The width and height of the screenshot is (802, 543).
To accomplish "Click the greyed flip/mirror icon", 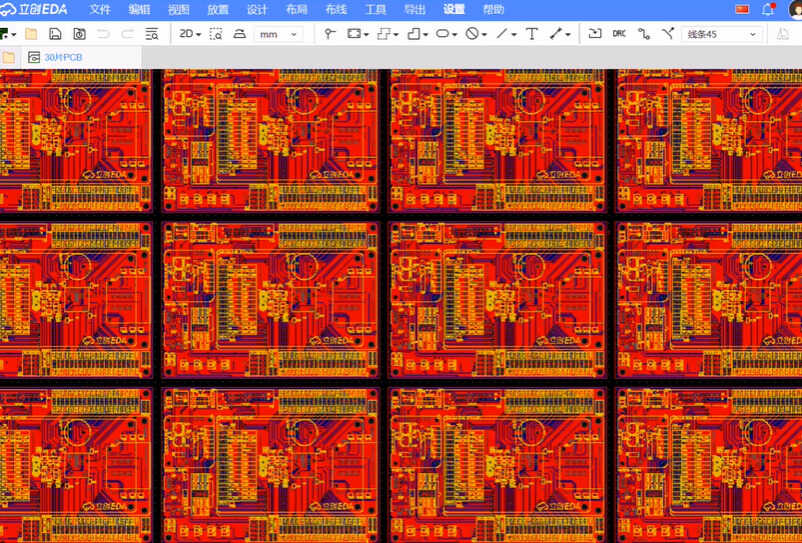I will click(783, 34).
